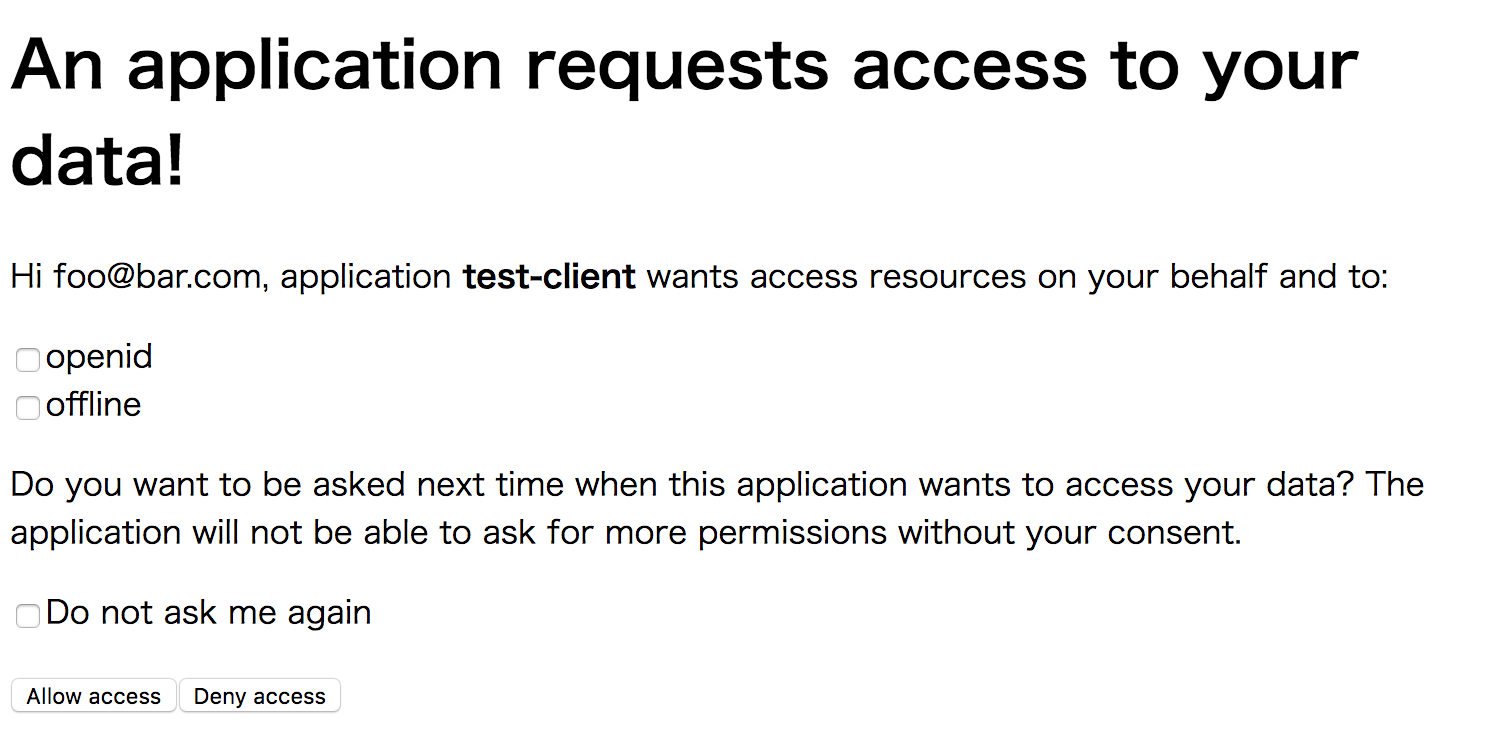Click the bold test-client application name
The width and height of the screenshot is (1488, 750).
549,277
